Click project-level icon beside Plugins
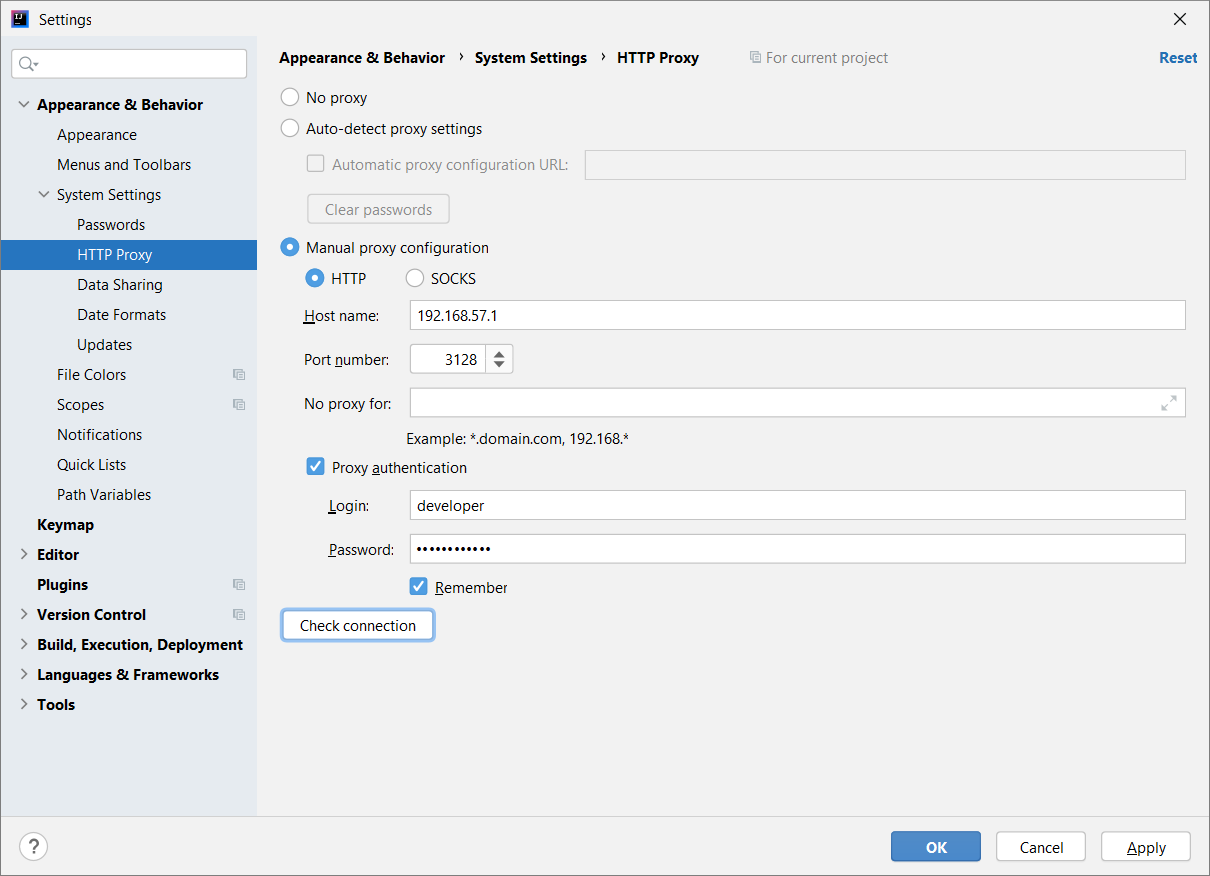The height and width of the screenshot is (876, 1210). pyautogui.click(x=239, y=585)
